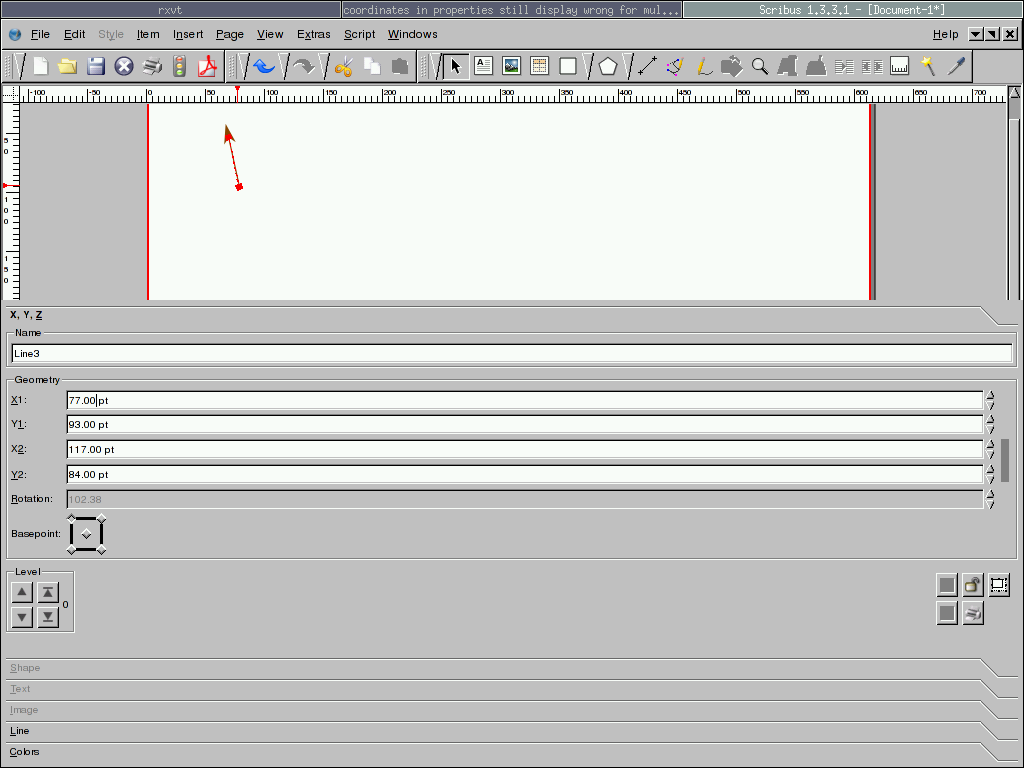Pick the Insert Polygon tool
The image size is (1024, 768).
pos(608,66)
